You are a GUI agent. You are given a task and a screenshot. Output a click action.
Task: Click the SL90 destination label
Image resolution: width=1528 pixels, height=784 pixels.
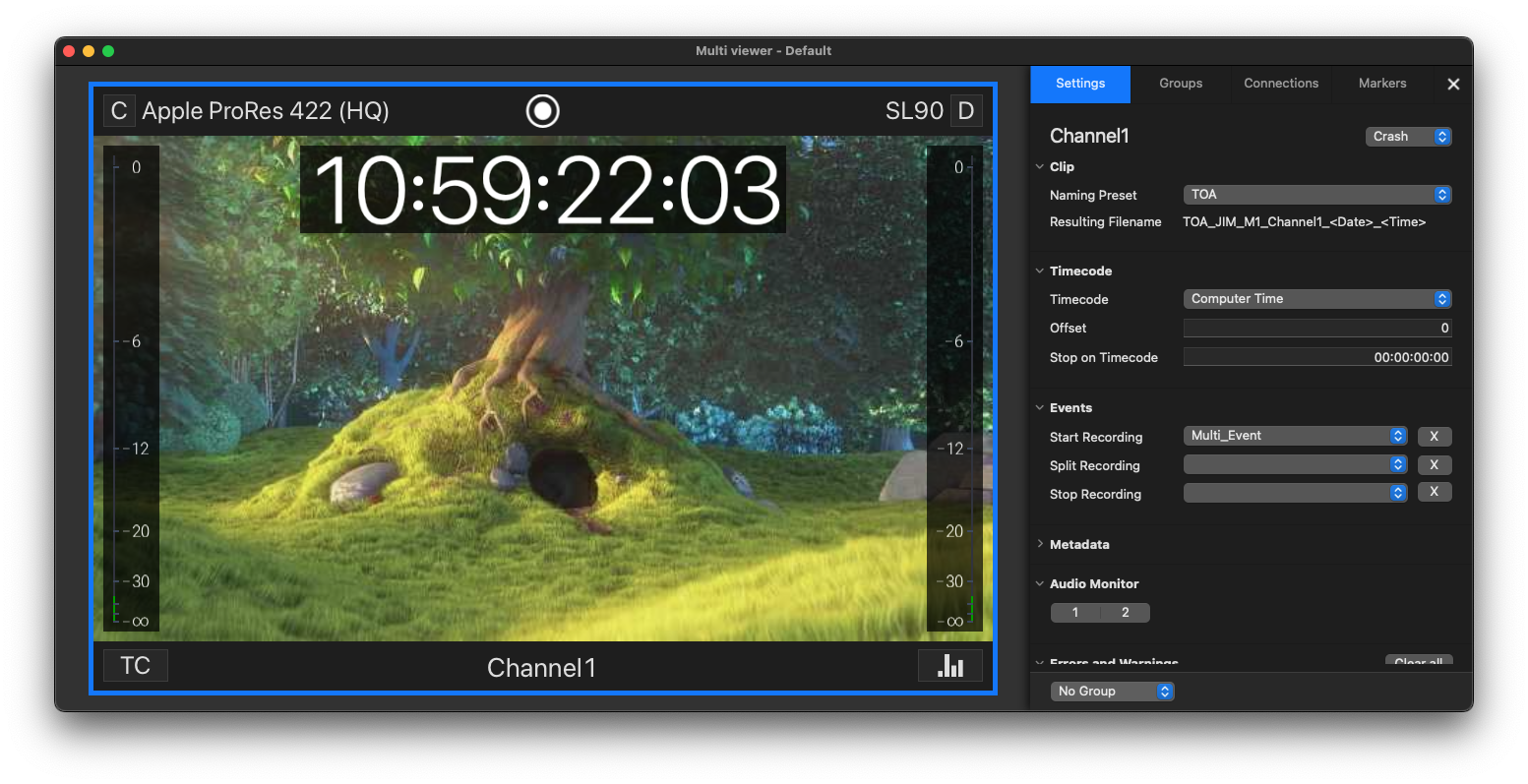(x=914, y=111)
